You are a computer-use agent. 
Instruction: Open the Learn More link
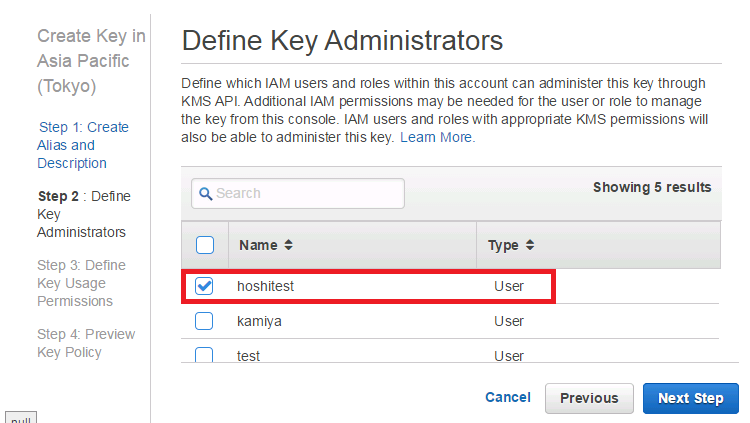coord(438,137)
